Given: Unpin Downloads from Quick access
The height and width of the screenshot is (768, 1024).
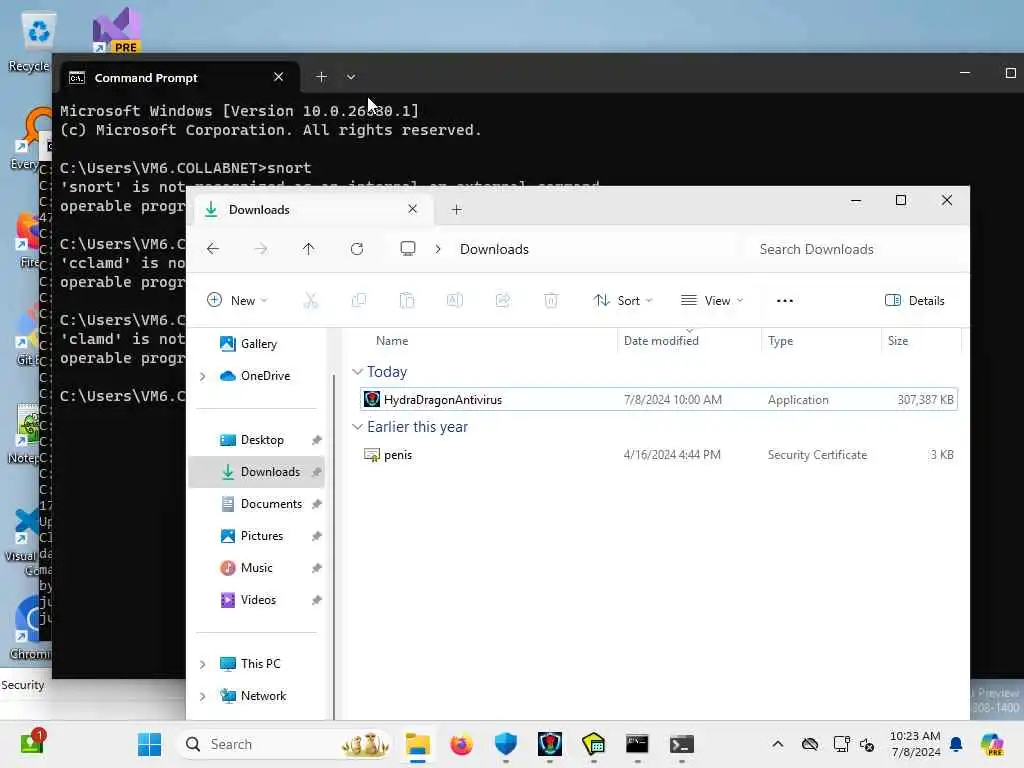Looking at the screenshot, I should (317, 472).
